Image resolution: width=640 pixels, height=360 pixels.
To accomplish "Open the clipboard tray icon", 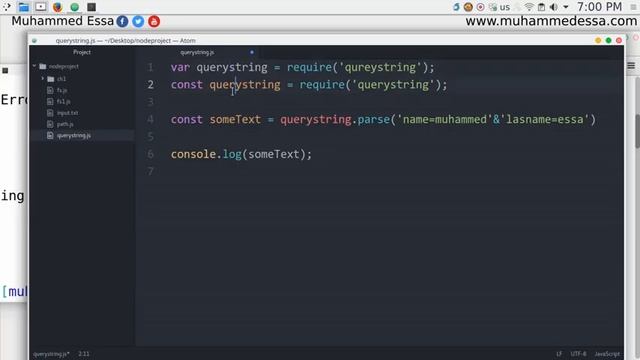I will tap(541, 7).
